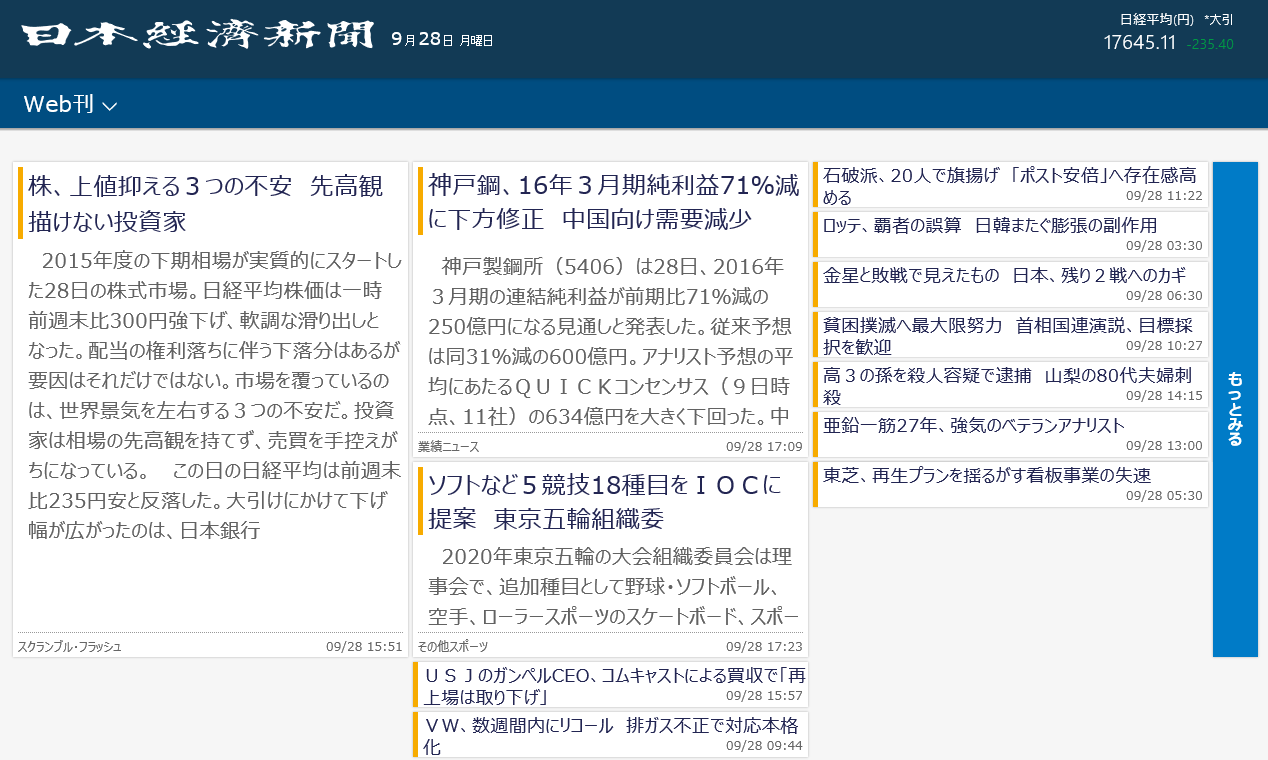The width and height of the screenshot is (1268, 760).
Task: Click the timestamp 09/28 15:51
Action: (364, 646)
